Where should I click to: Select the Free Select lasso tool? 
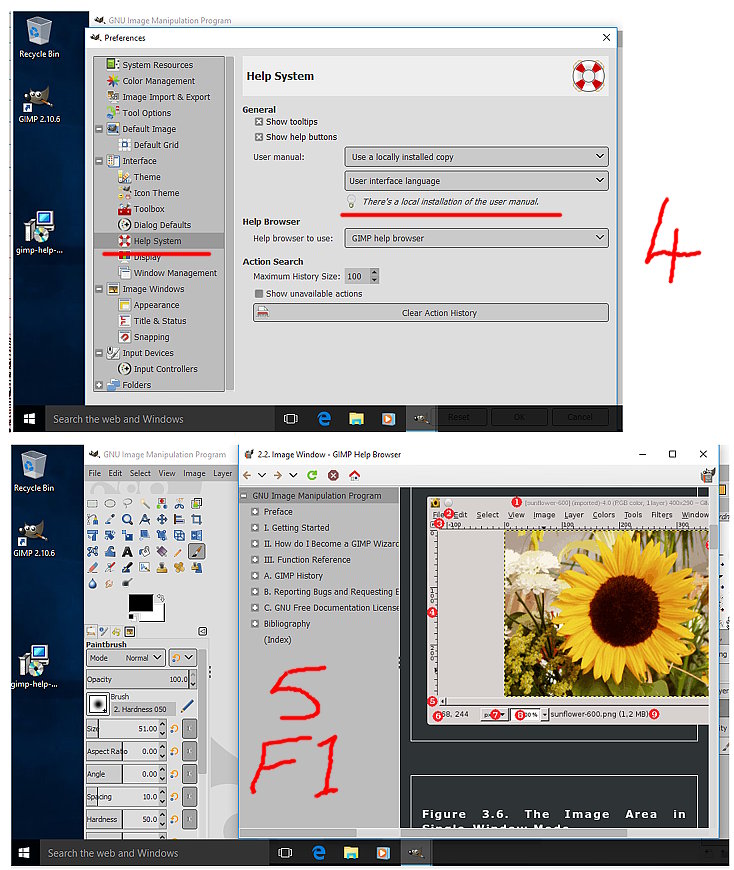click(128, 503)
